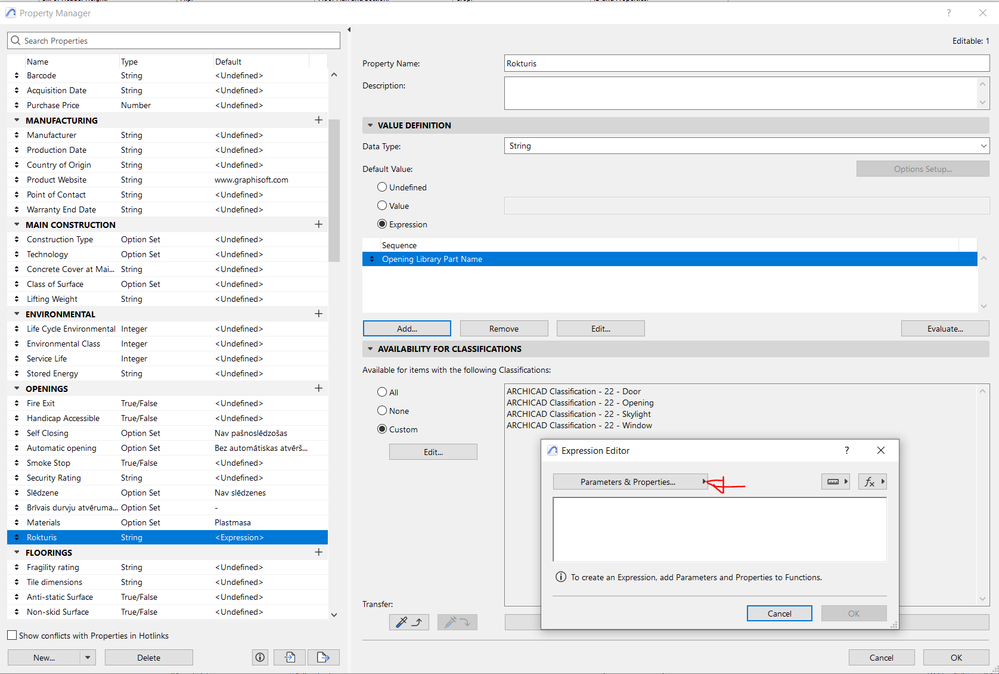Open the New button dropdown arrow
The image size is (999, 674).
(88, 657)
